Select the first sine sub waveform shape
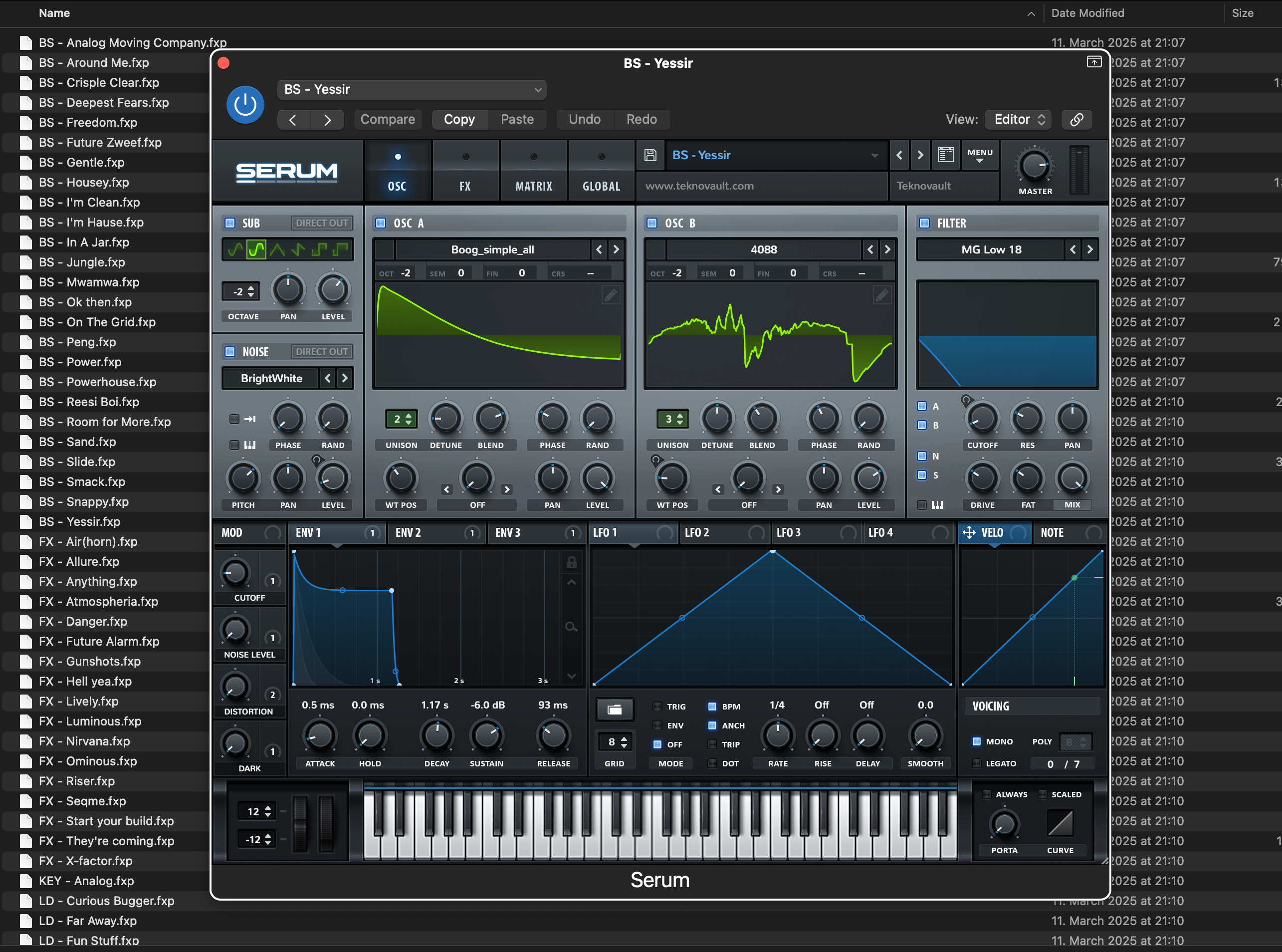Image resolution: width=1282 pixels, height=952 pixels. tap(235, 249)
